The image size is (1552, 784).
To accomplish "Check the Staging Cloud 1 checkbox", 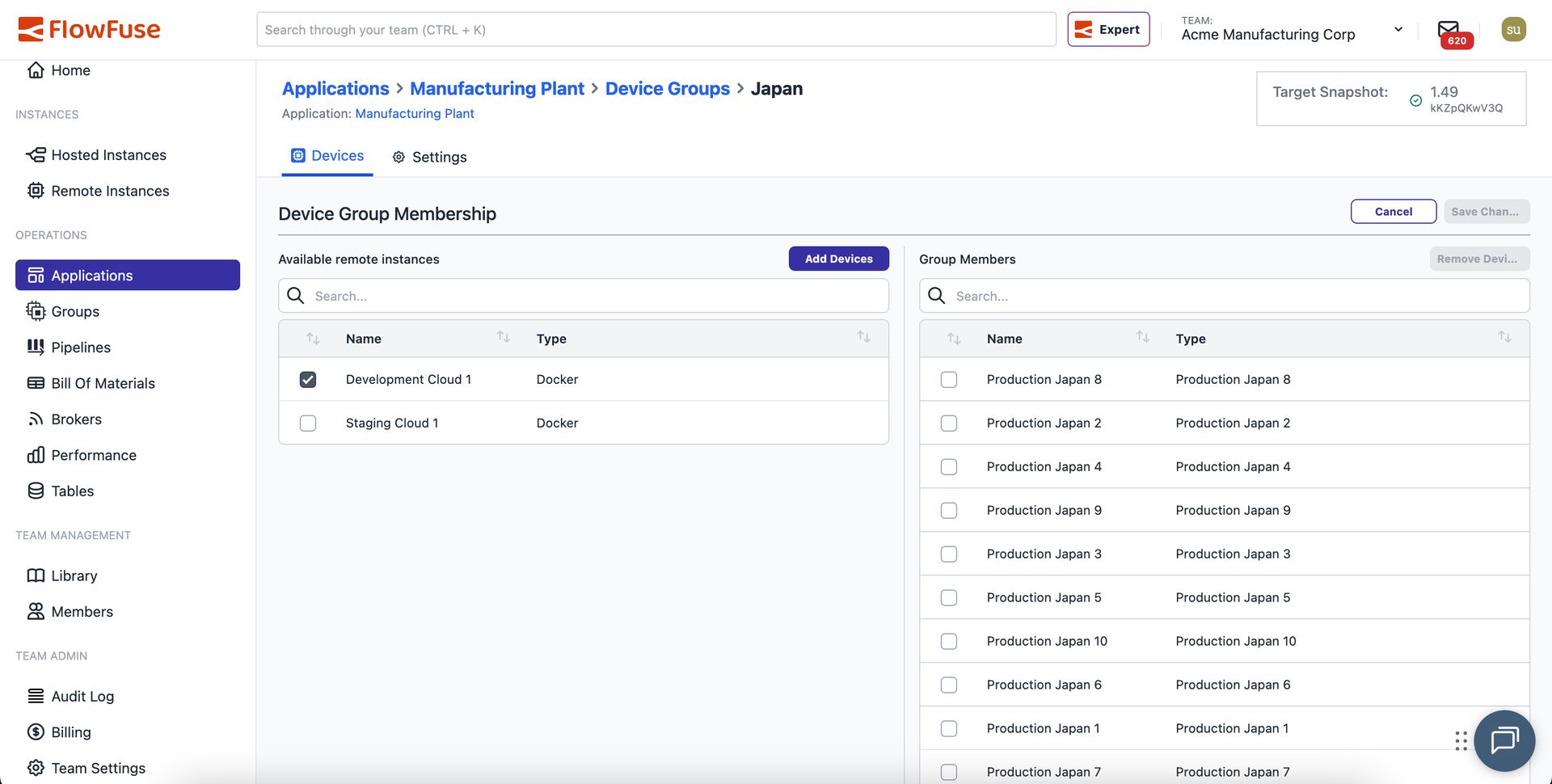I will (x=308, y=424).
